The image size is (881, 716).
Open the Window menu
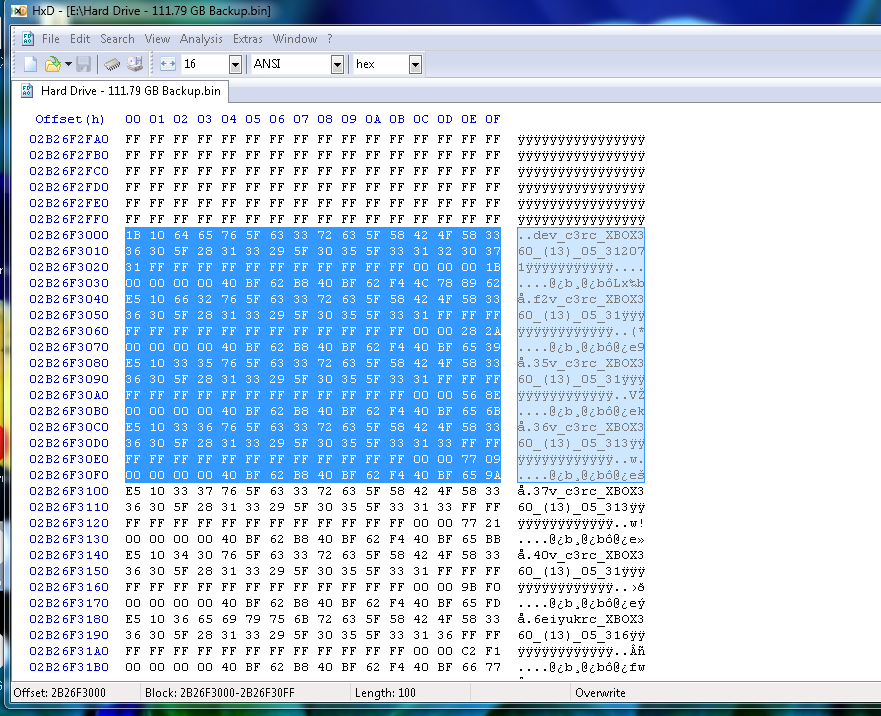[295, 39]
